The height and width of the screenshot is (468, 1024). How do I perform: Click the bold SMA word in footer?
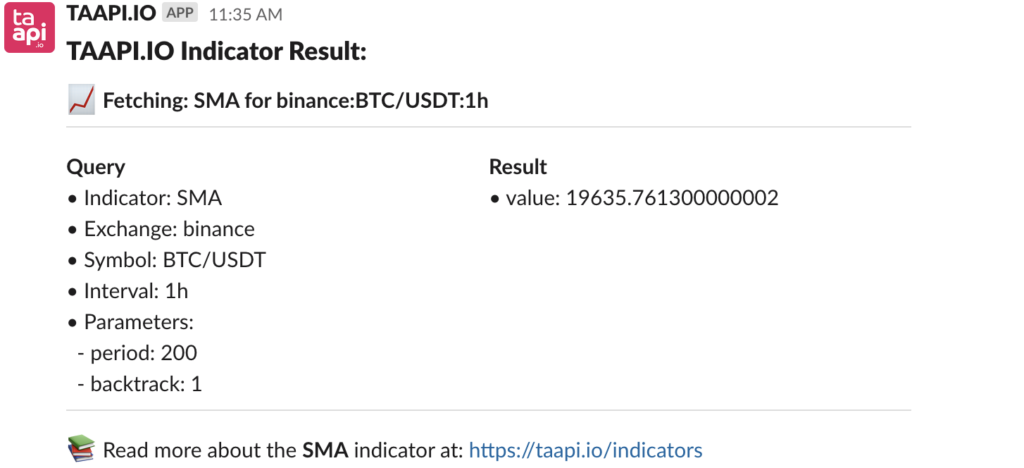[325, 450]
